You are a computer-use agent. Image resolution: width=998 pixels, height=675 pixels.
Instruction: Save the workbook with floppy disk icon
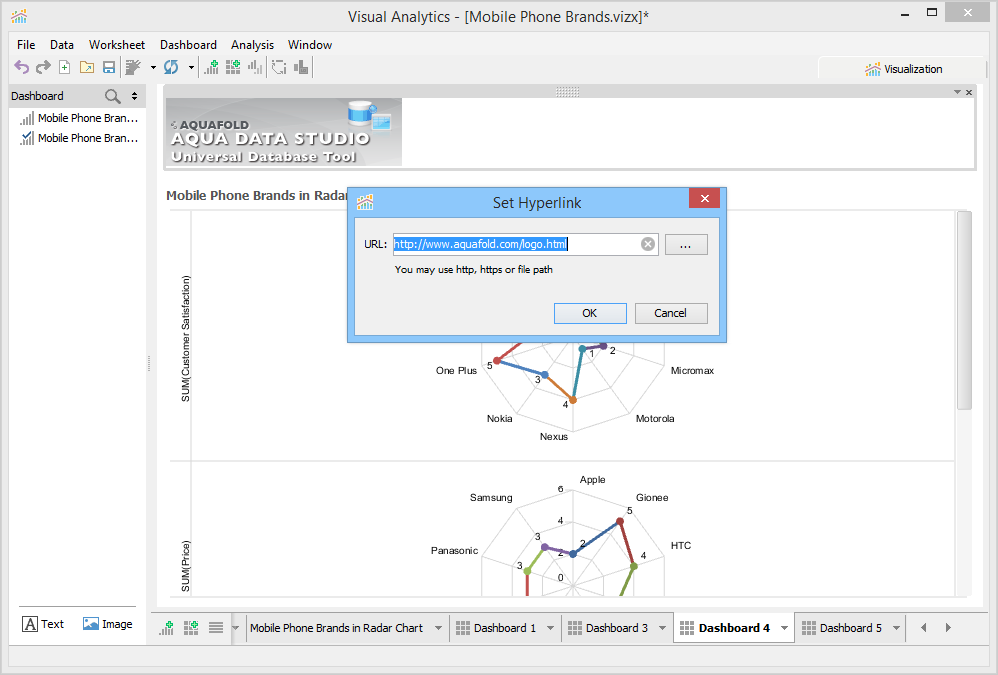pos(109,67)
